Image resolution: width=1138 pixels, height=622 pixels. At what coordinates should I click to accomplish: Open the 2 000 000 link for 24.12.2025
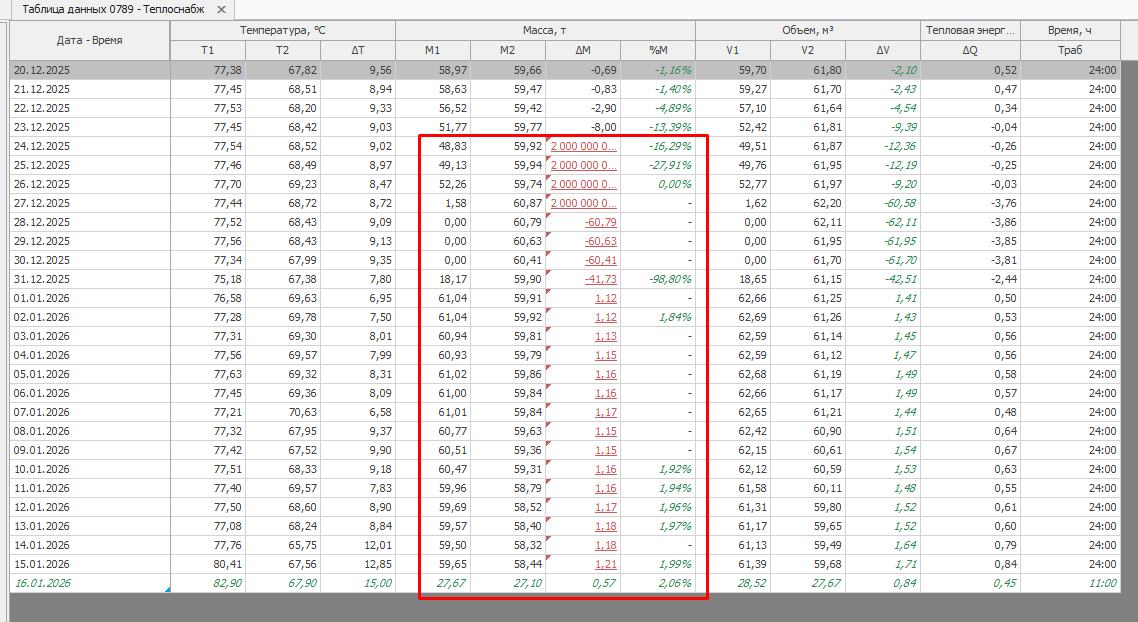584,146
